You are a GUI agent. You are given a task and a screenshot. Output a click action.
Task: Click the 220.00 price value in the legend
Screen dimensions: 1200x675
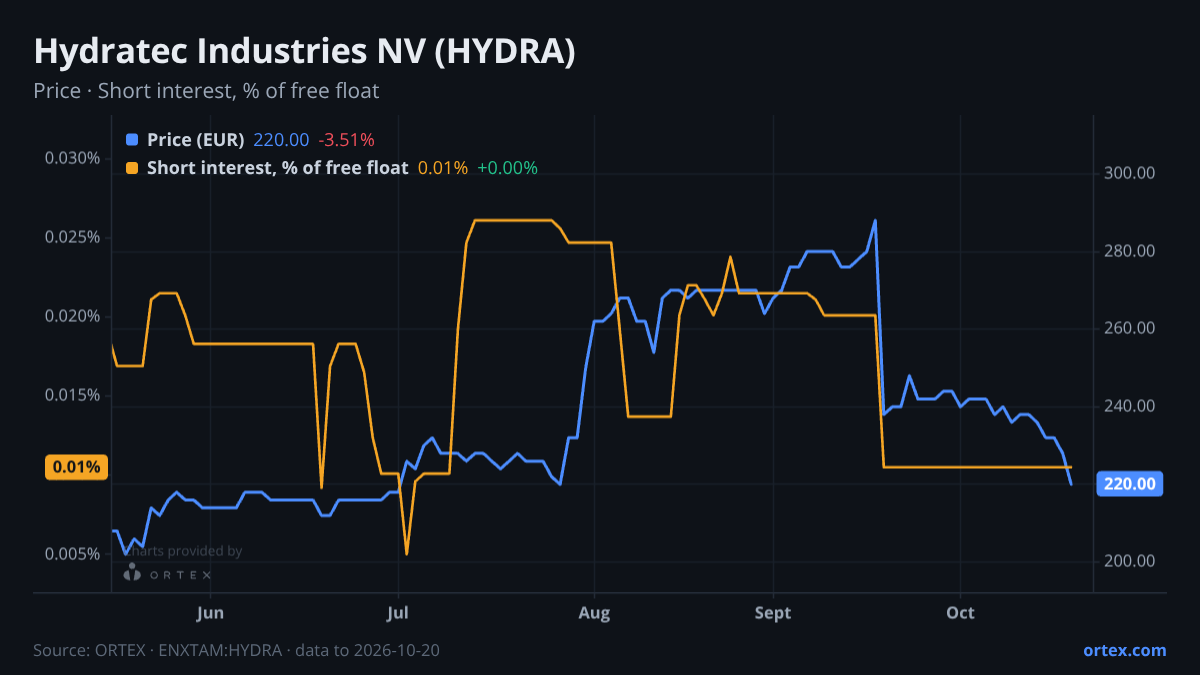(x=281, y=140)
